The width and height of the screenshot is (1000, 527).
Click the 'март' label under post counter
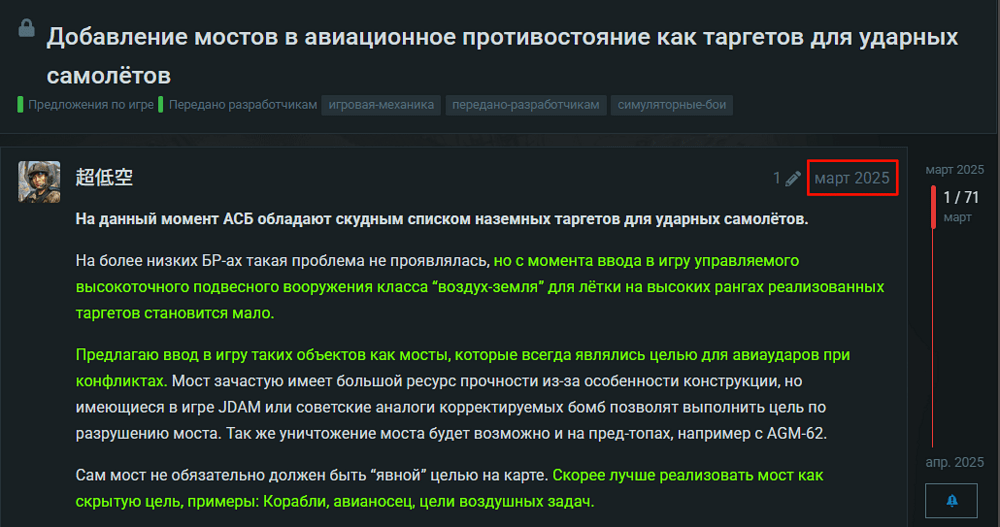pyautogui.click(x=957, y=217)
